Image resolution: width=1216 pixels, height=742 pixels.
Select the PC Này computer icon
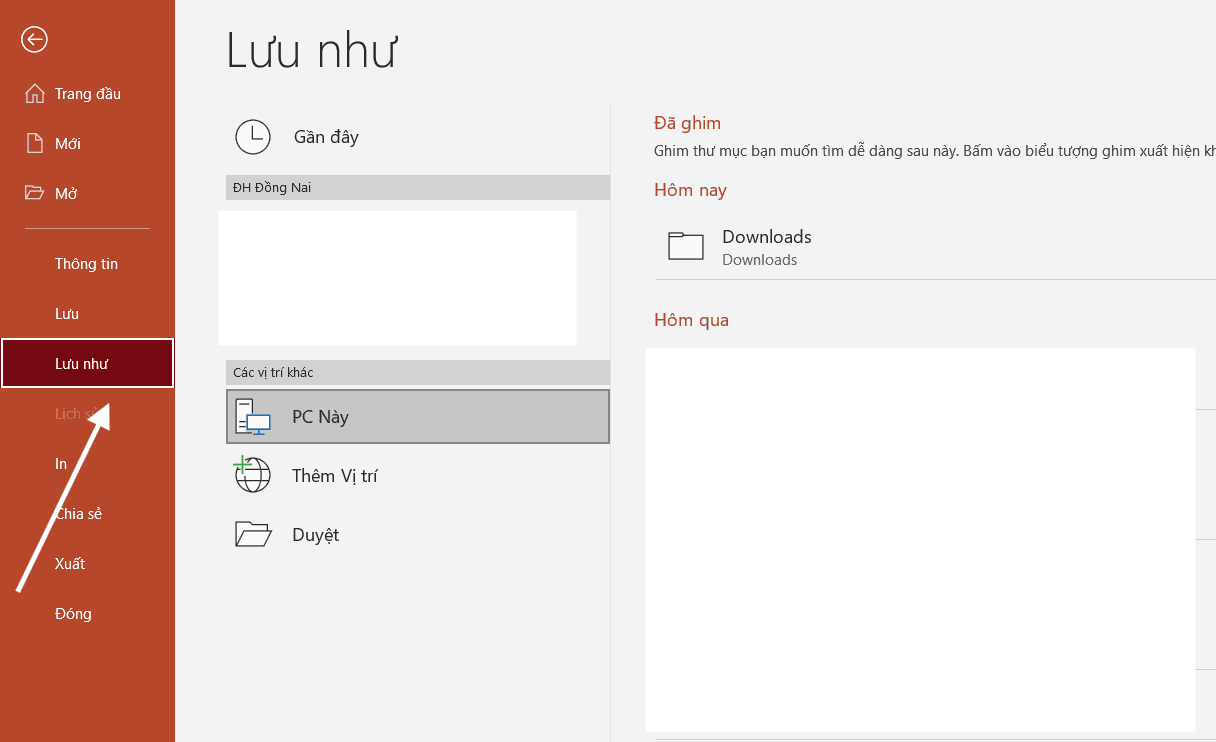pos(252,416)
